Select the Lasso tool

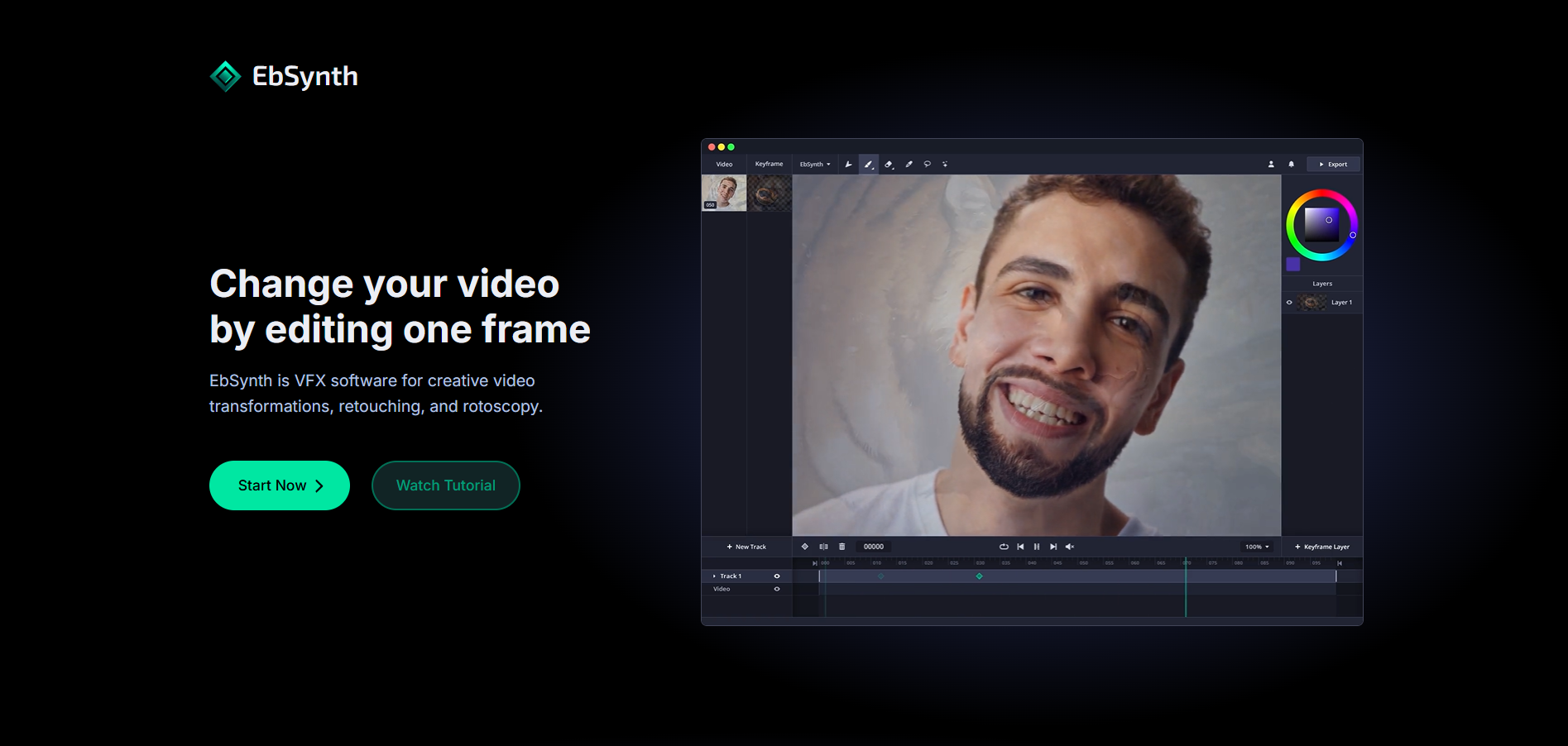[x=928, y=165]
